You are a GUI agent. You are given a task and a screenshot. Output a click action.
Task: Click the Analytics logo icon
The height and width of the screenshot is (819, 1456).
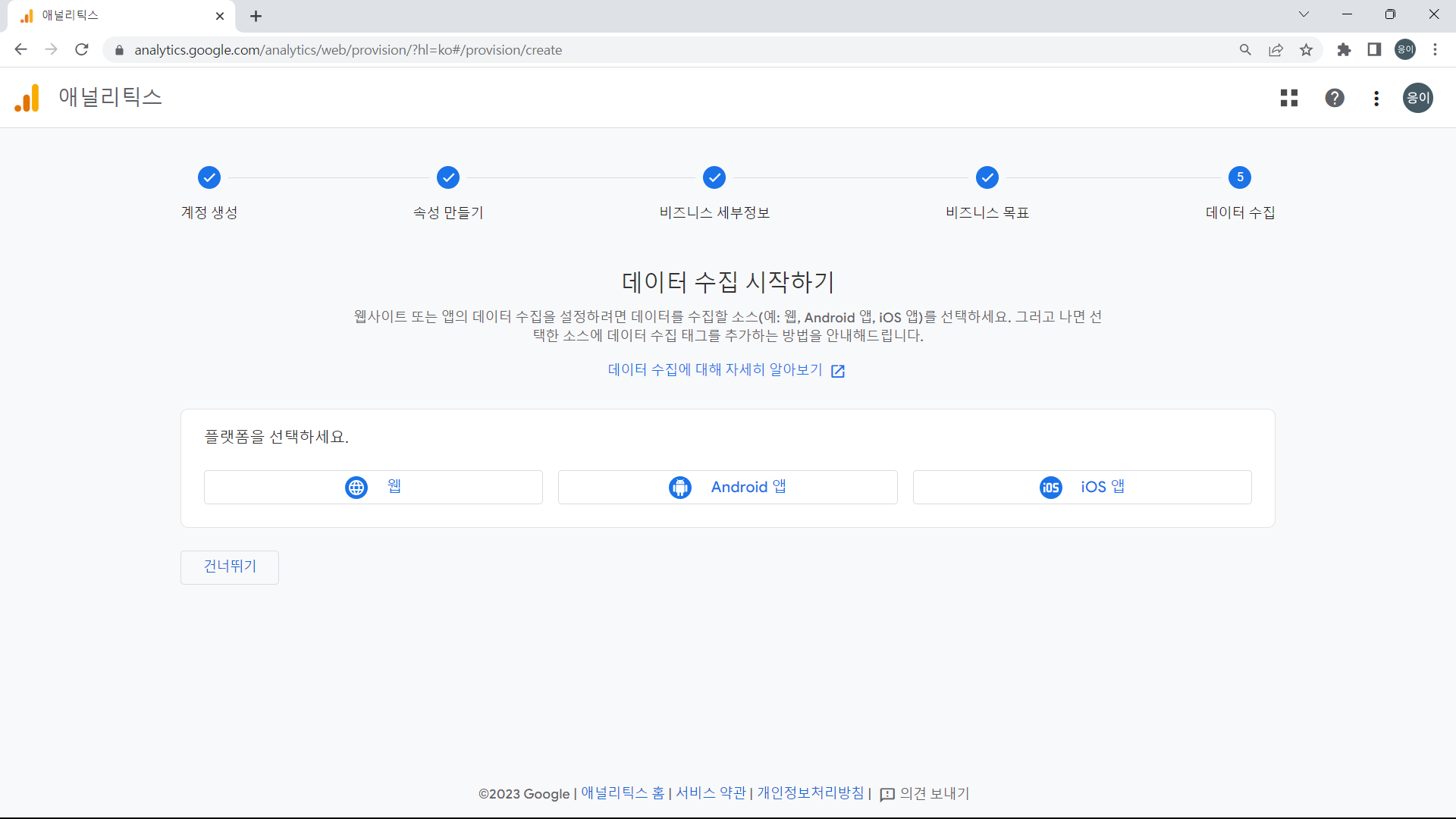tap(26, 98)
